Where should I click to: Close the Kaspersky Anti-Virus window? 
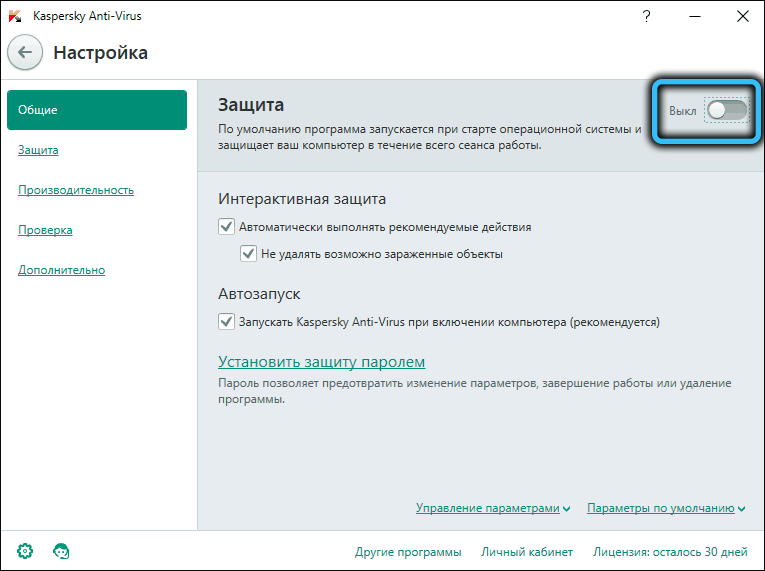coord(743,17)
